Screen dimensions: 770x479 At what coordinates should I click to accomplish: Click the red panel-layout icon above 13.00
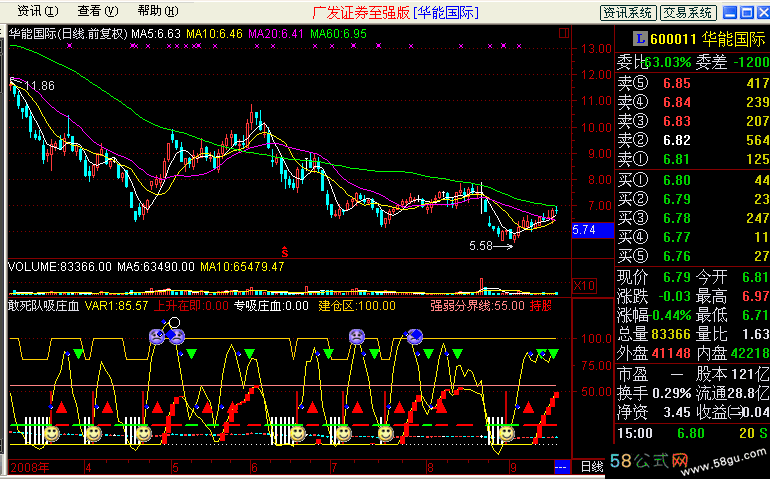564,33
